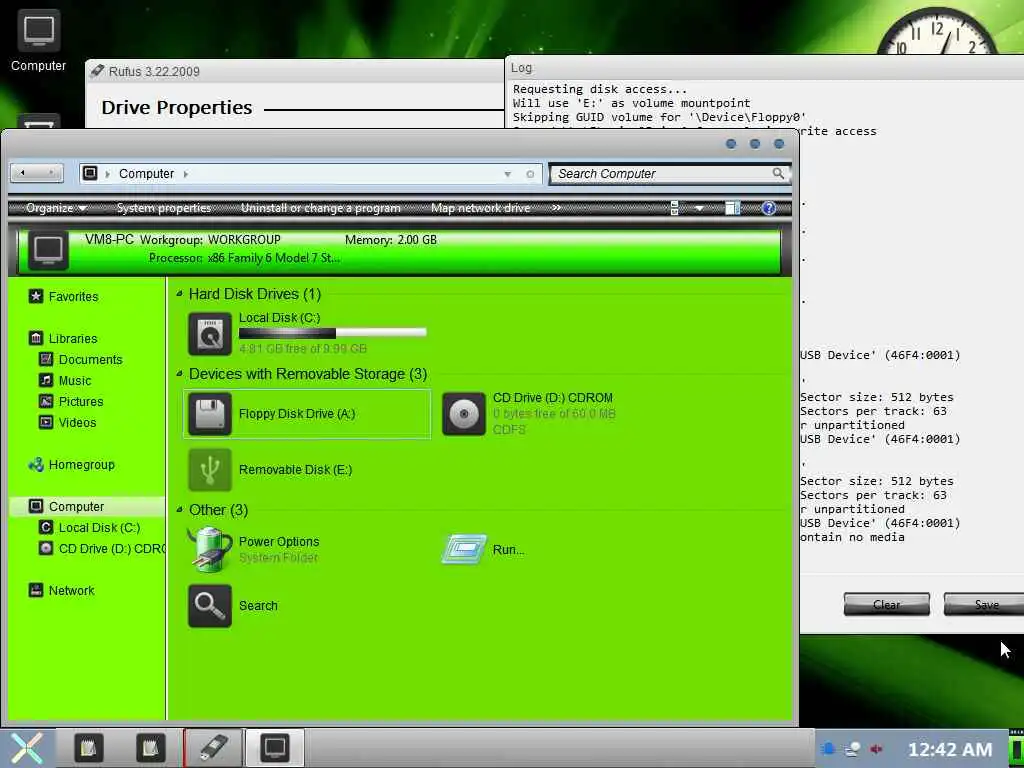The height and width of the screenshot is (768, 1024).
Task: Click the computer icon in address bar
Action: (x=90, y=173)
